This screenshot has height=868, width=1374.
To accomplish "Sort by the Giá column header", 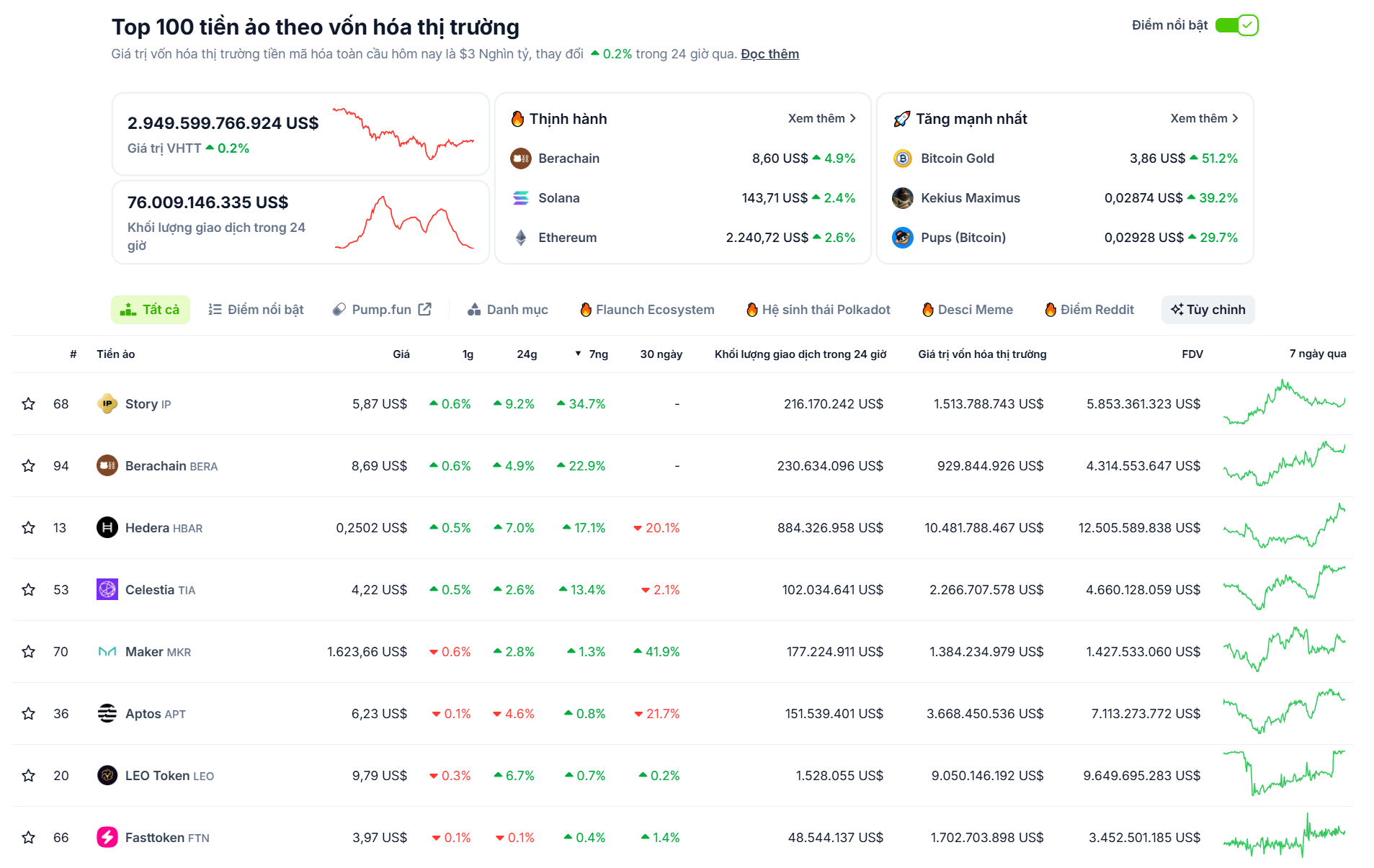I will [401, 354].
